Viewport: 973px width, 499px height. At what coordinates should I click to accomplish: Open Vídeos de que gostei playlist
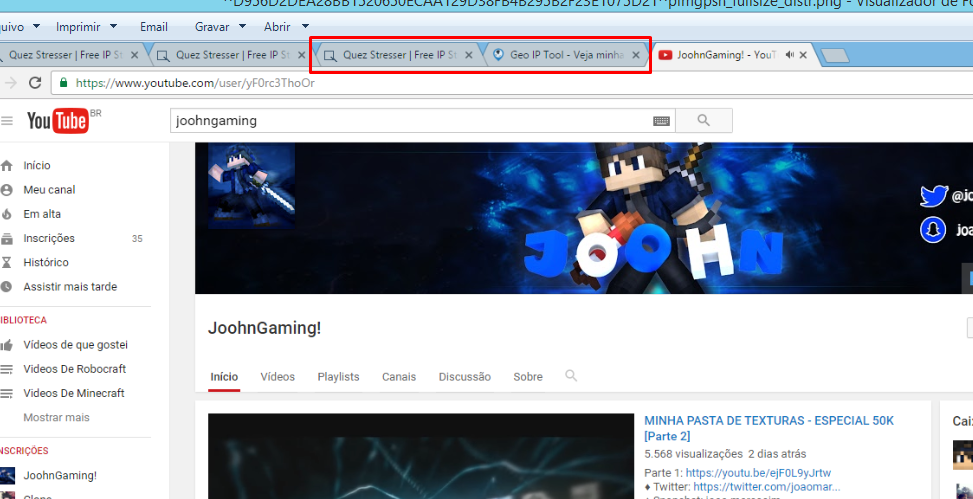(76, 344)
